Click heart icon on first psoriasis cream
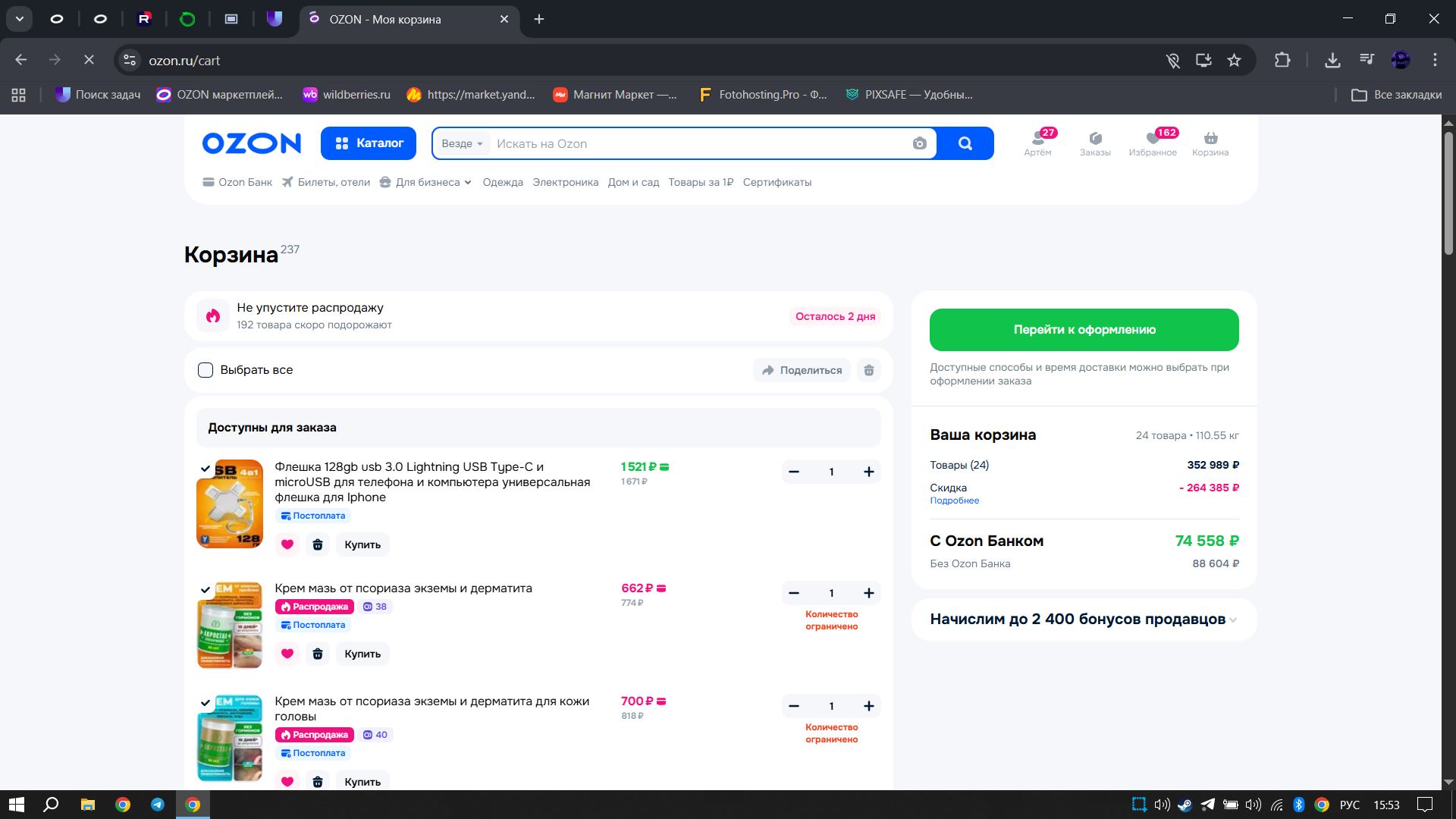Image resolution: width=1456 pixels, height=819 pixels. (287, 654)
